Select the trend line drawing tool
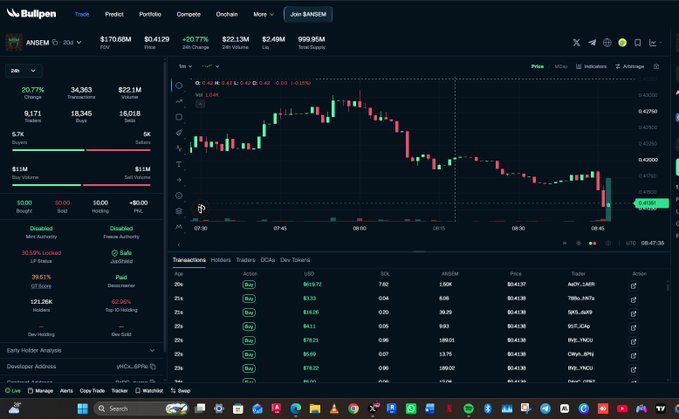 tap(179, 101)
